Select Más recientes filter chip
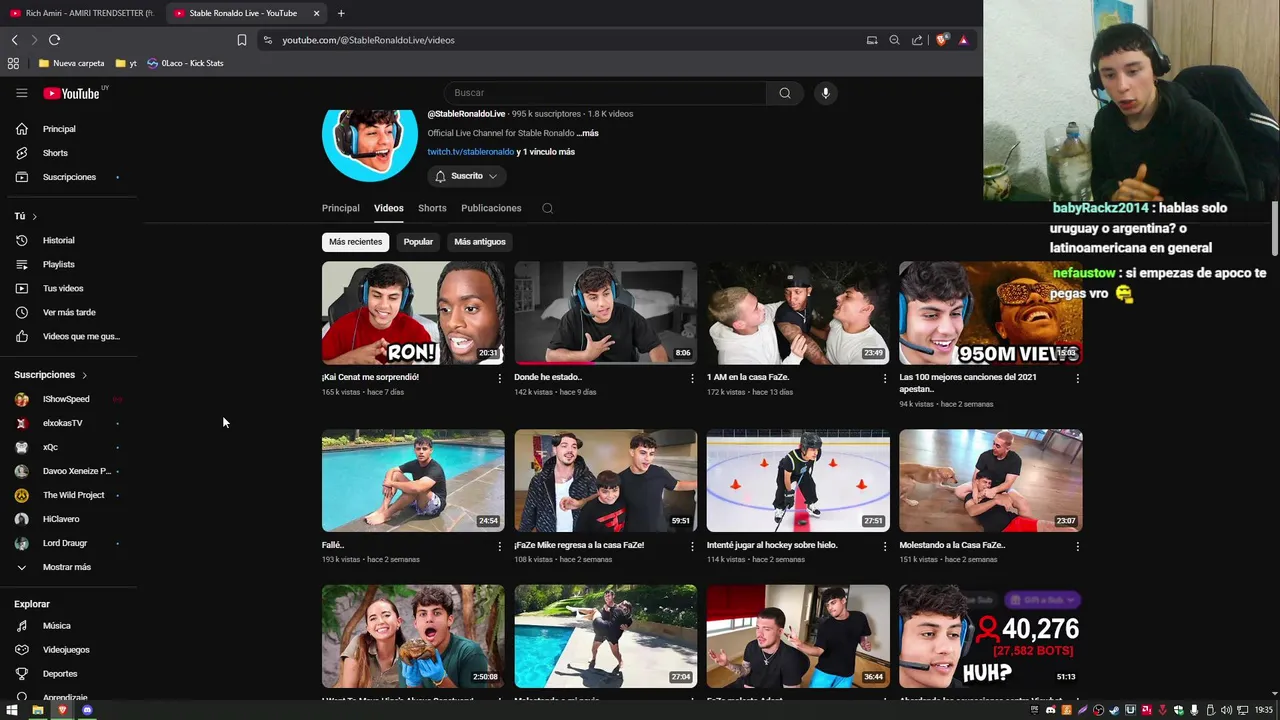Image resolution: width=1280 pixels, height=720 pixels. click(356, 242)
